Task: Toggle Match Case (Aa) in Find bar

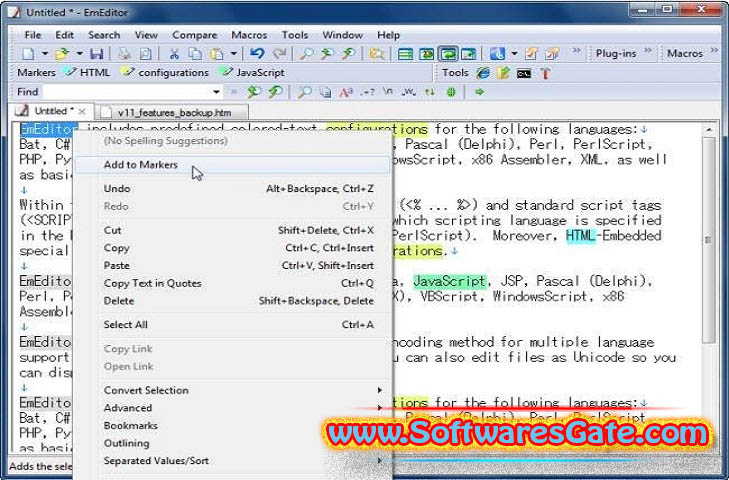Action: [346, 92]
